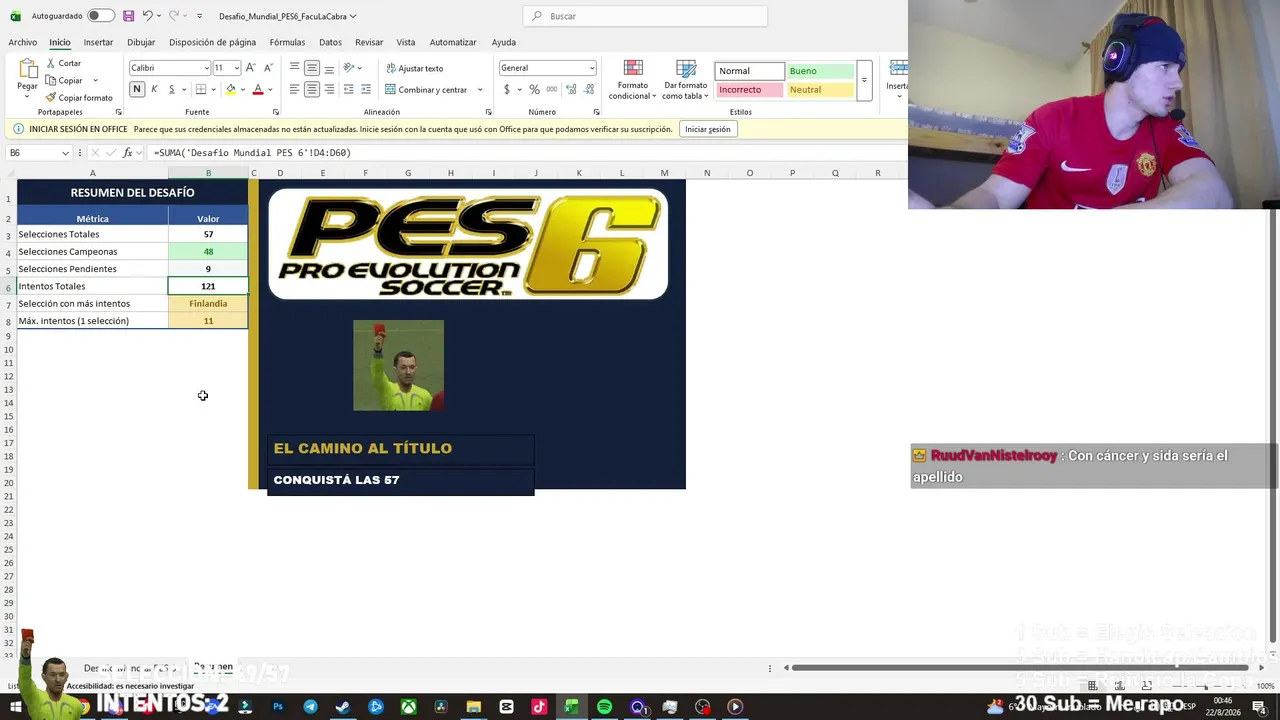Screen dimensions: 1280x720
Task: Decrease decimal places
Action: 588,89
